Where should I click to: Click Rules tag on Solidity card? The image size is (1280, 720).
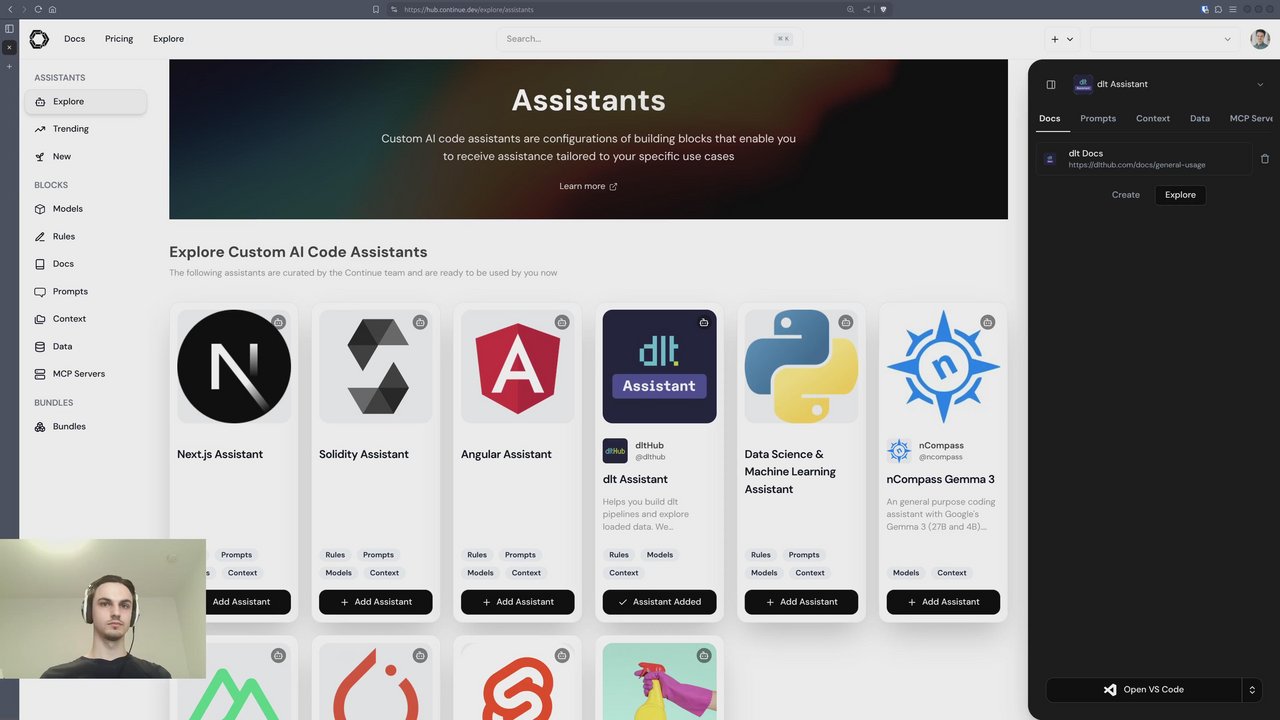click(x=335, y=555)
